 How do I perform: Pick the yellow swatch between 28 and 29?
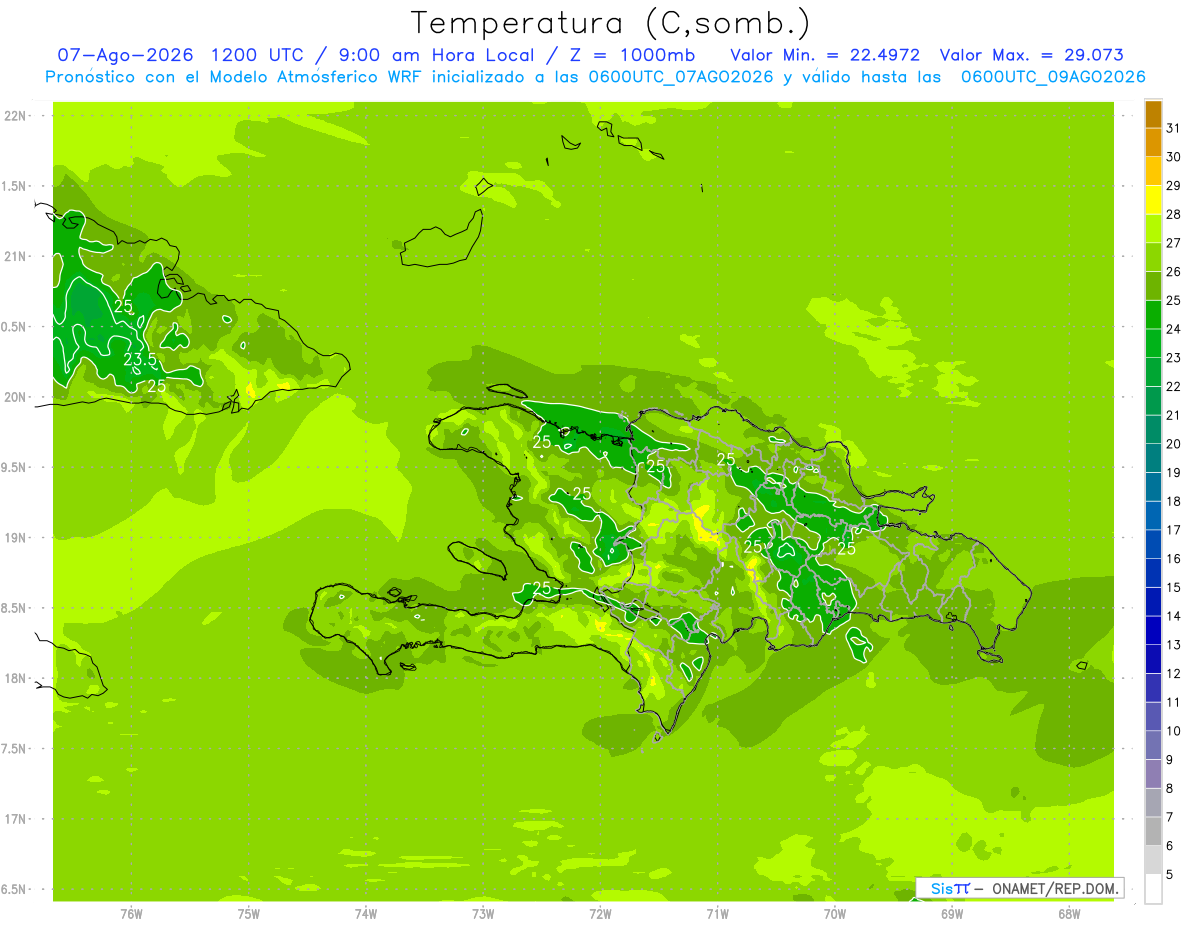point(1153,200)
